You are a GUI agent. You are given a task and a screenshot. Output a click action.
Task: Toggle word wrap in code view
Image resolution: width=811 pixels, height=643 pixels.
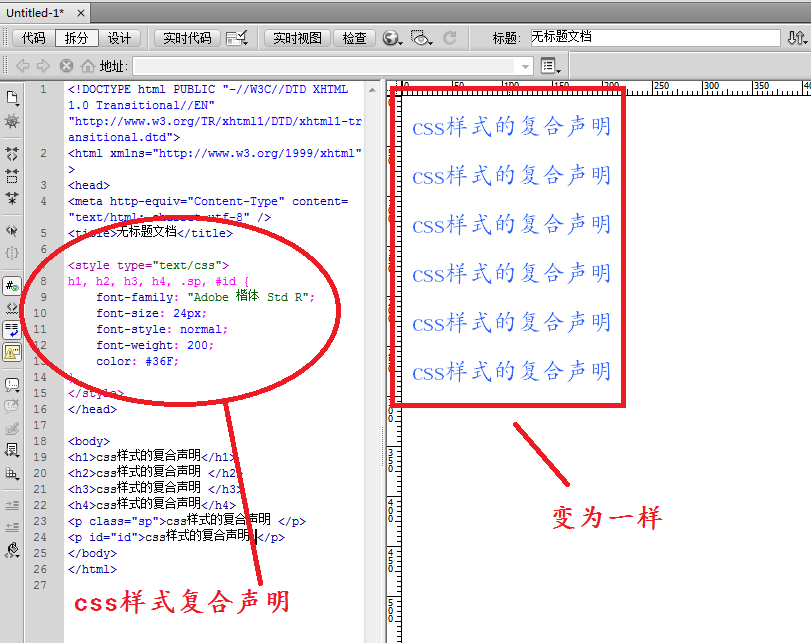(12, 330)
